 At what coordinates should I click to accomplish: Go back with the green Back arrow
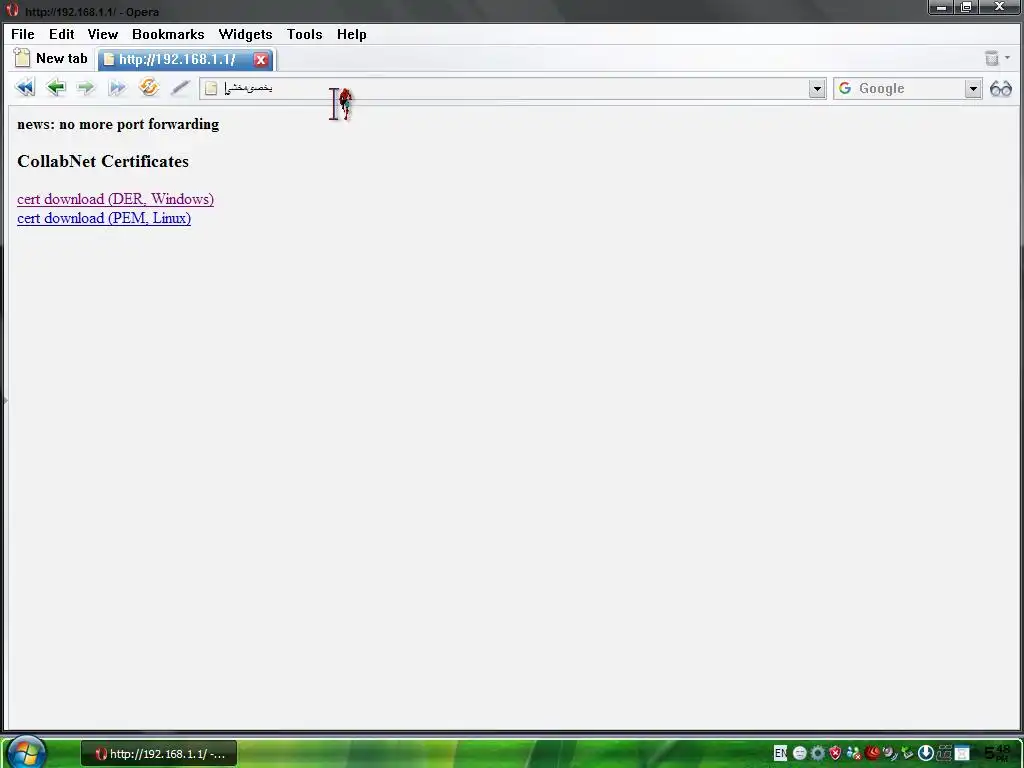coord(56,88)
